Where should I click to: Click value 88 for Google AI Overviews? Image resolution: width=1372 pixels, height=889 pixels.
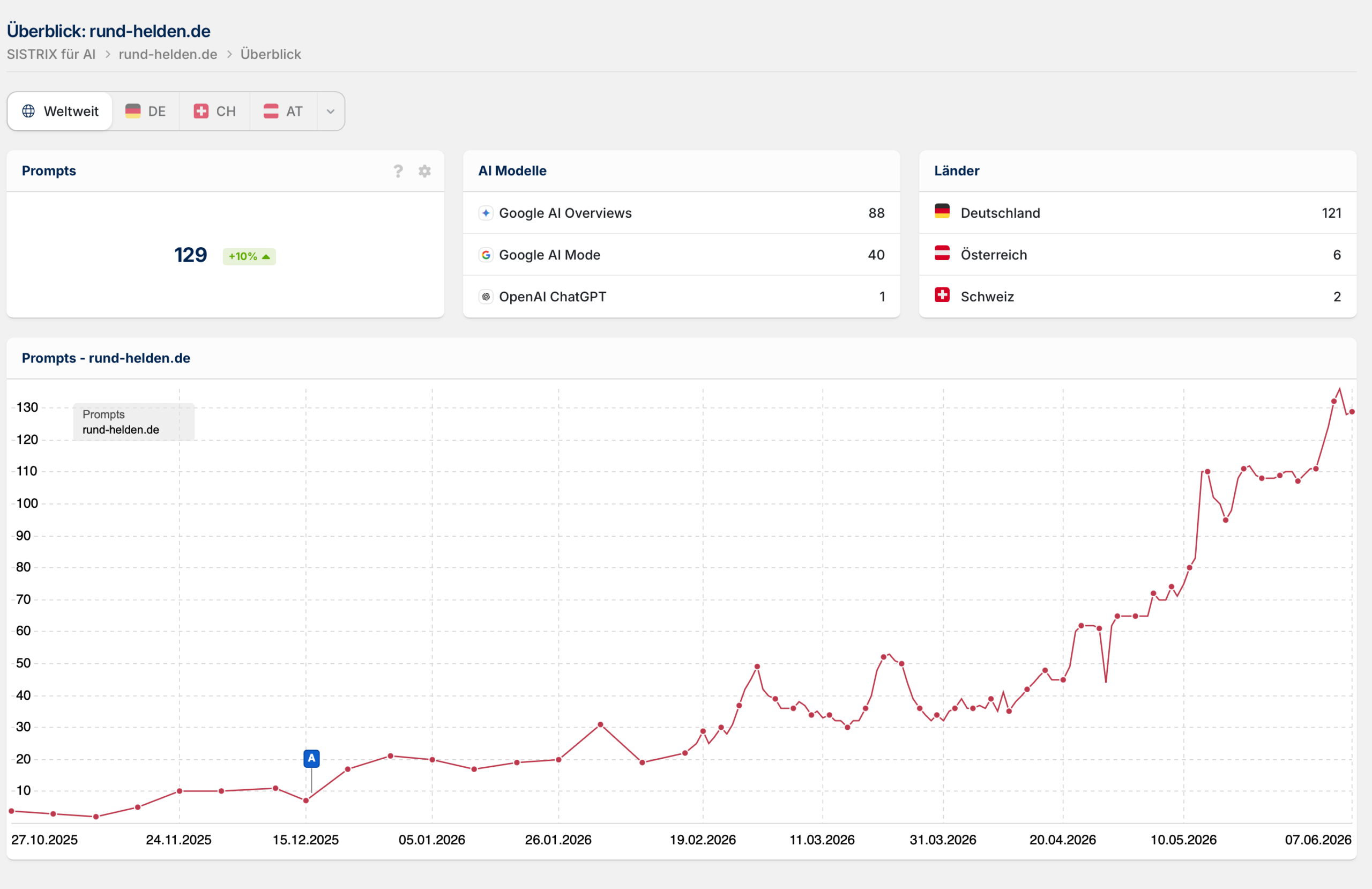876,213
